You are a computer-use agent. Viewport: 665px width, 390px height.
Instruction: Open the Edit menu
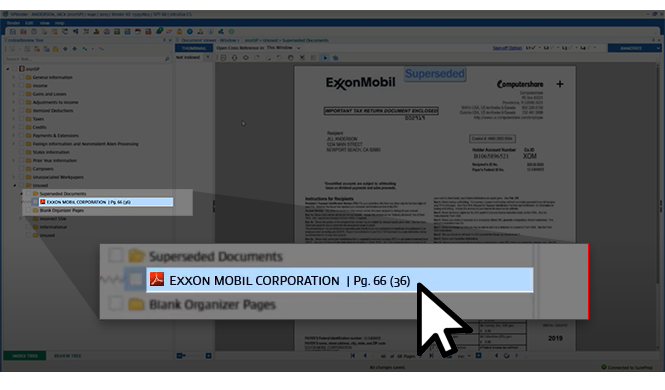[29, 23]
